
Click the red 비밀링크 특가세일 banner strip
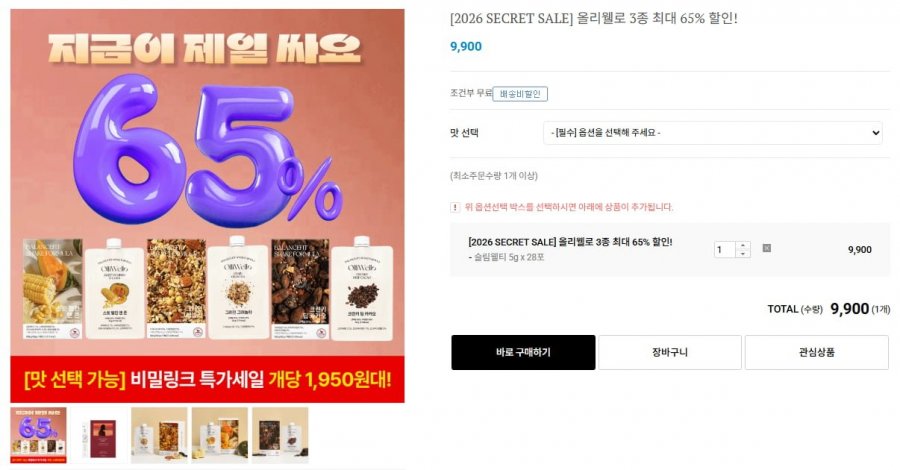207,379
